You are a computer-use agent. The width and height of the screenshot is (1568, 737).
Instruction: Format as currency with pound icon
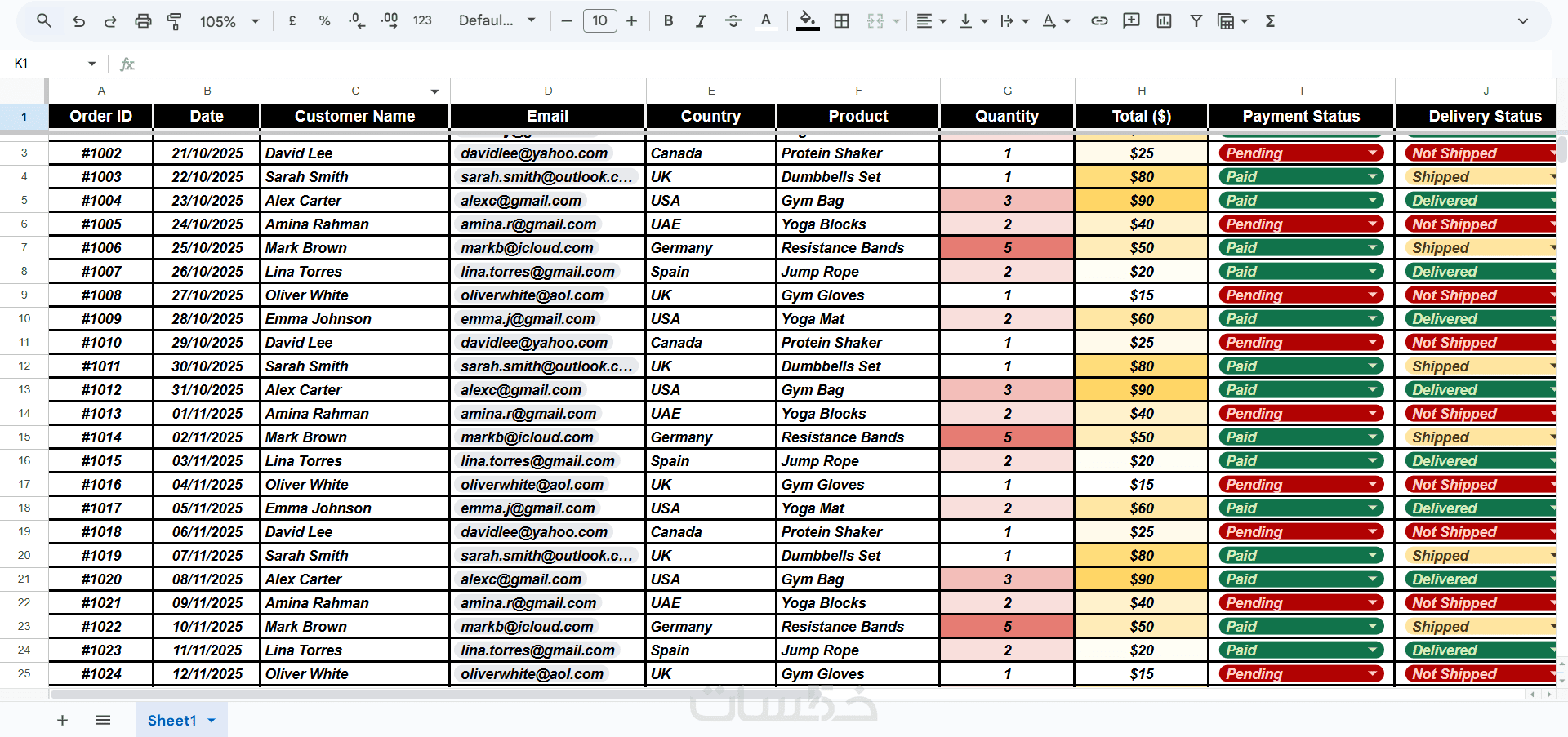[292, 21]
